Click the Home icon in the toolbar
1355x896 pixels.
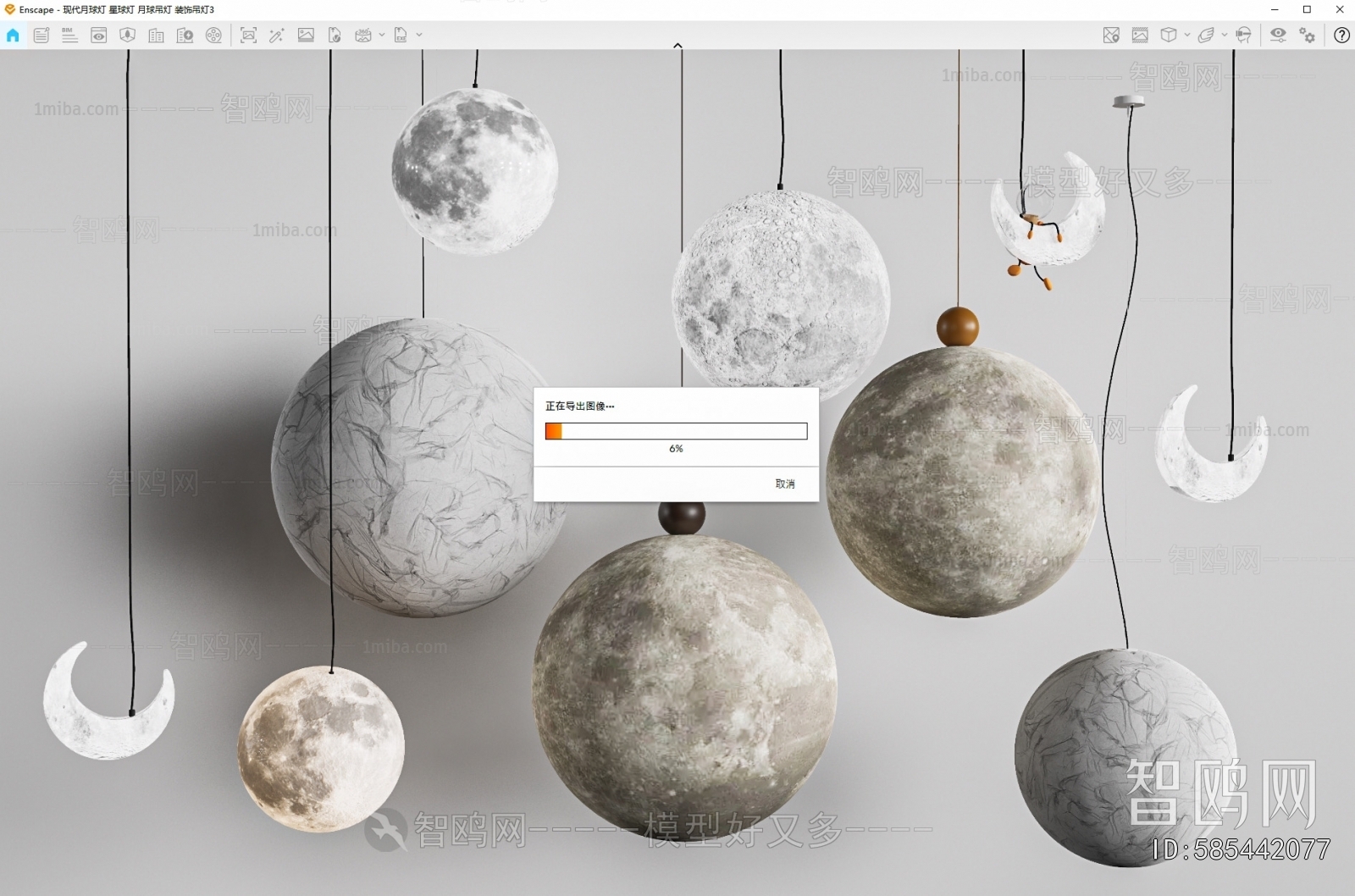(13, 36)
